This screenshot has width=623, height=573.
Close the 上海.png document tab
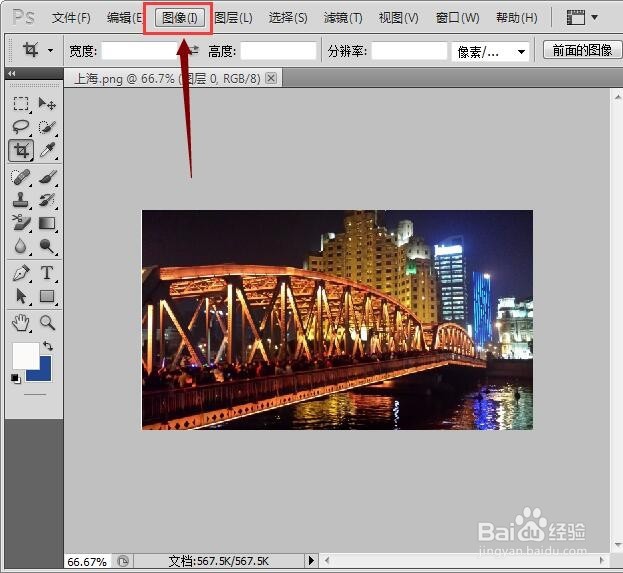click(271, 78)
